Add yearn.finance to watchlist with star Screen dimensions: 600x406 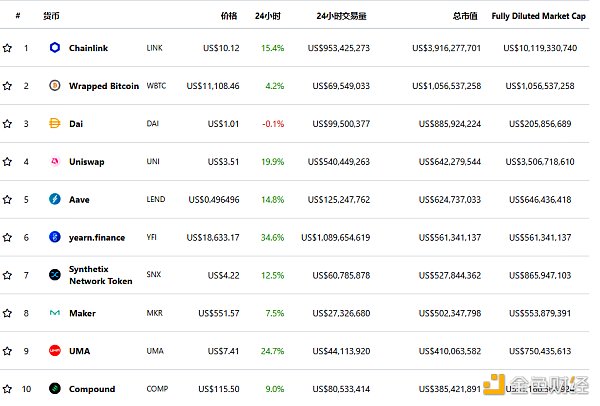(8, 237)
